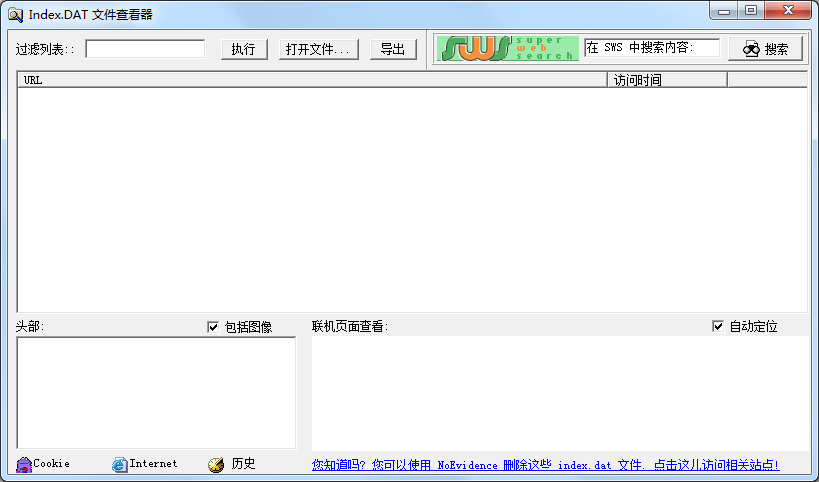Image resolution: width=819 pixels, height=482 pixels.
Task: Open the NoEvidence index.dat link
Action: pyautogui.click(x=545, y=465)
